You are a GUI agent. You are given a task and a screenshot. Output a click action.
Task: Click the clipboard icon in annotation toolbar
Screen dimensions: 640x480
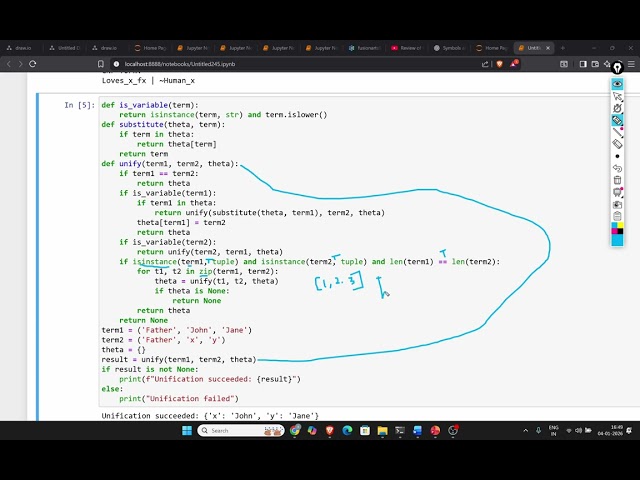[x=617, y=216]
